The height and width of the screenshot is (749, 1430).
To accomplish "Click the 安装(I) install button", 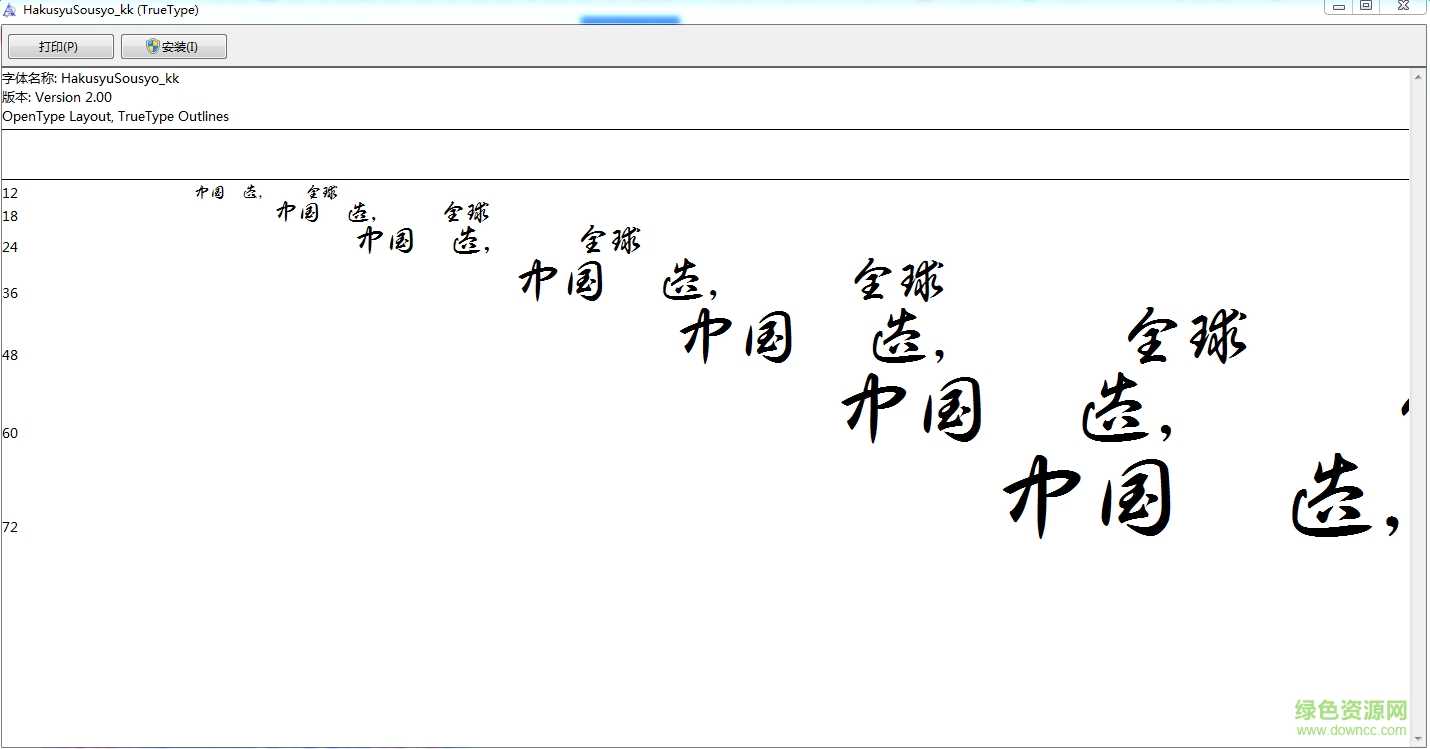I will coord(174,45).
